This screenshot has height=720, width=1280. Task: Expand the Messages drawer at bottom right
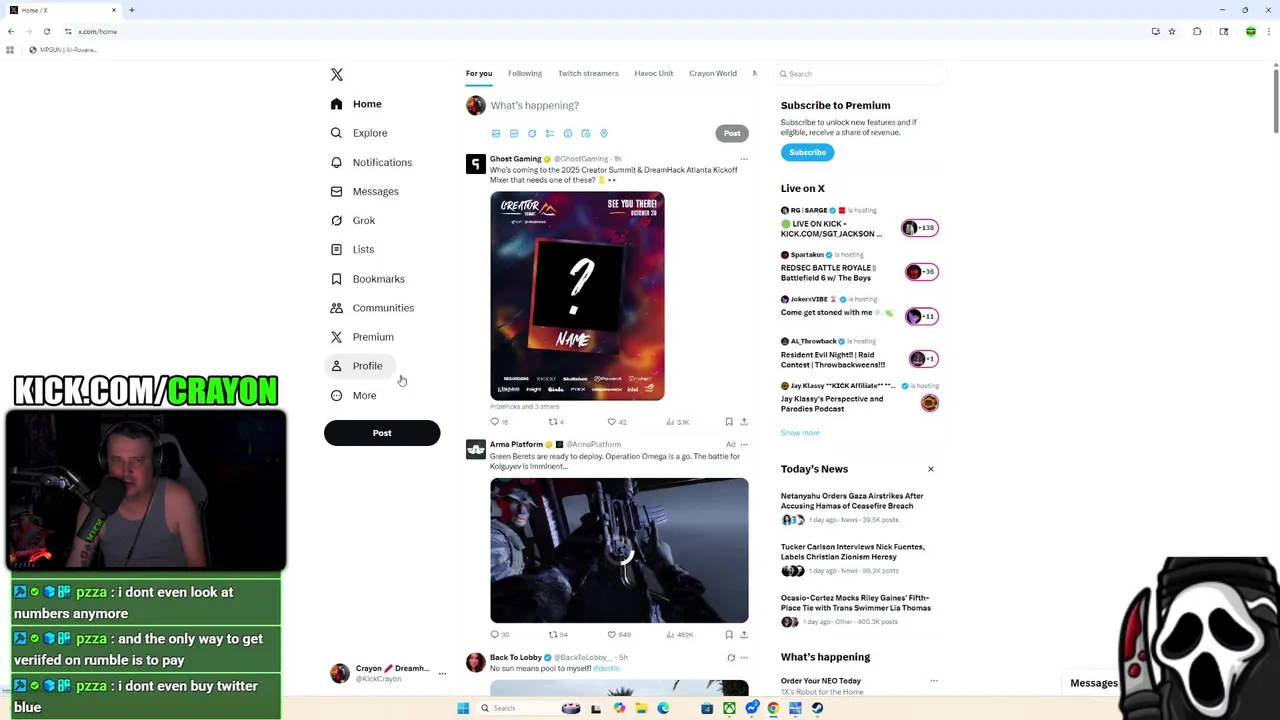click(1094, 683)
